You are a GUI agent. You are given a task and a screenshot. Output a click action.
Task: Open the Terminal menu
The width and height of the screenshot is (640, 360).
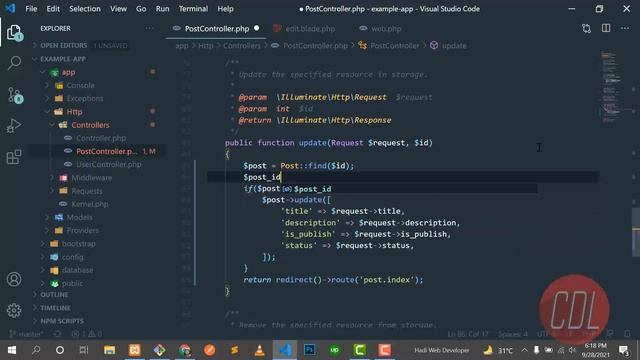point(193,9)
